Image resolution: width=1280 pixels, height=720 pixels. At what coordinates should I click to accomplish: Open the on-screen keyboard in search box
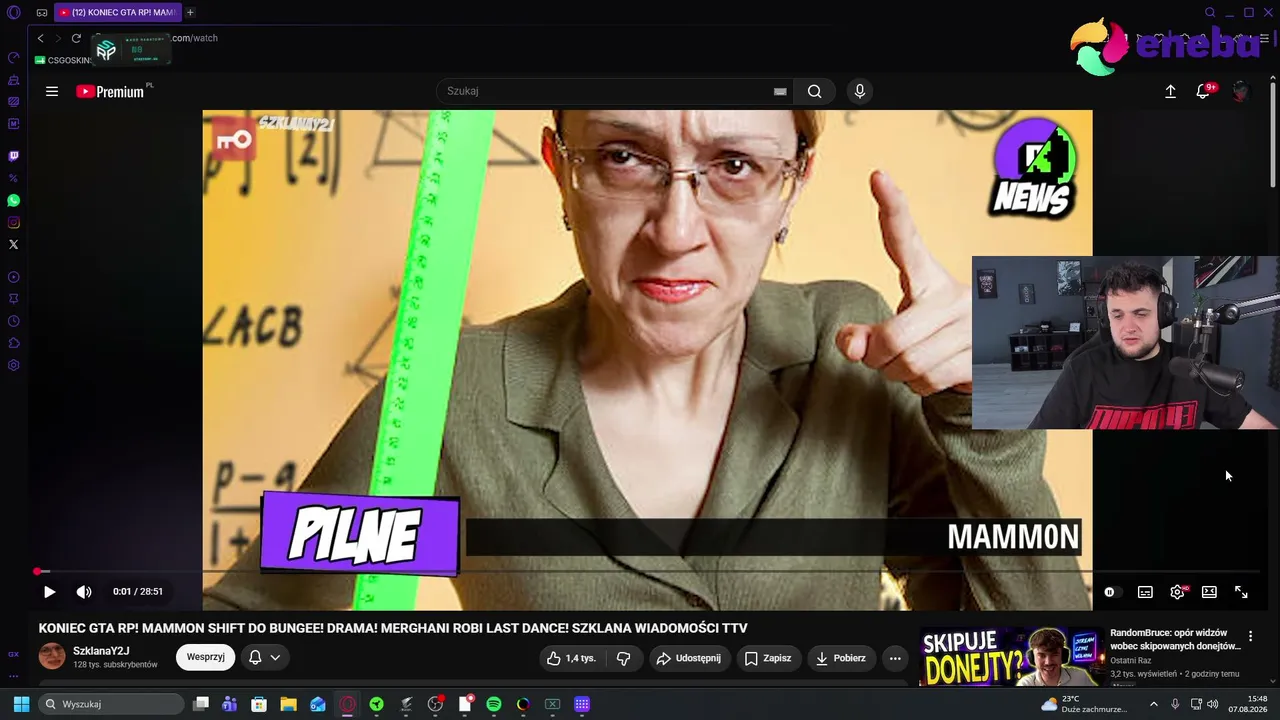(x=780, y=91)
